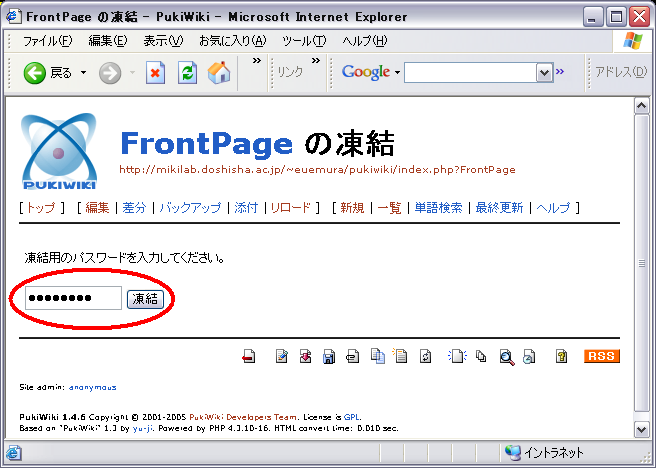Click the Attach file paperclip icon
The height and width of the screenshot is (468, 656).
pyautogui.click(x=352, y=357)
